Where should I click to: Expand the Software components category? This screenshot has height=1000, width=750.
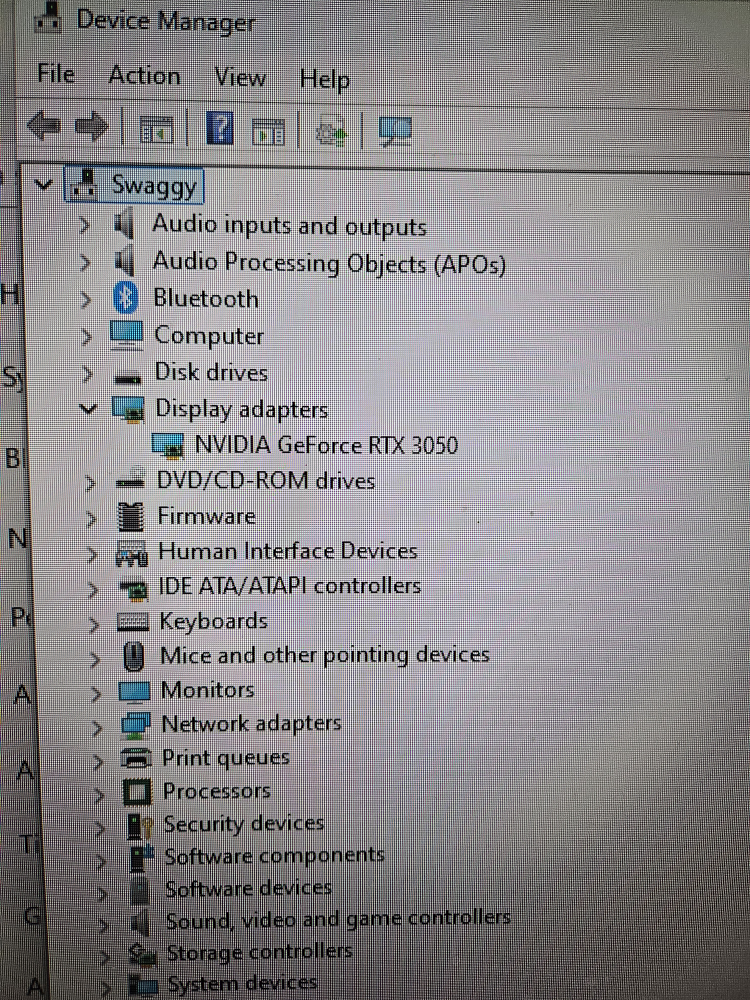pyautogui.click(x=102, y=860)
